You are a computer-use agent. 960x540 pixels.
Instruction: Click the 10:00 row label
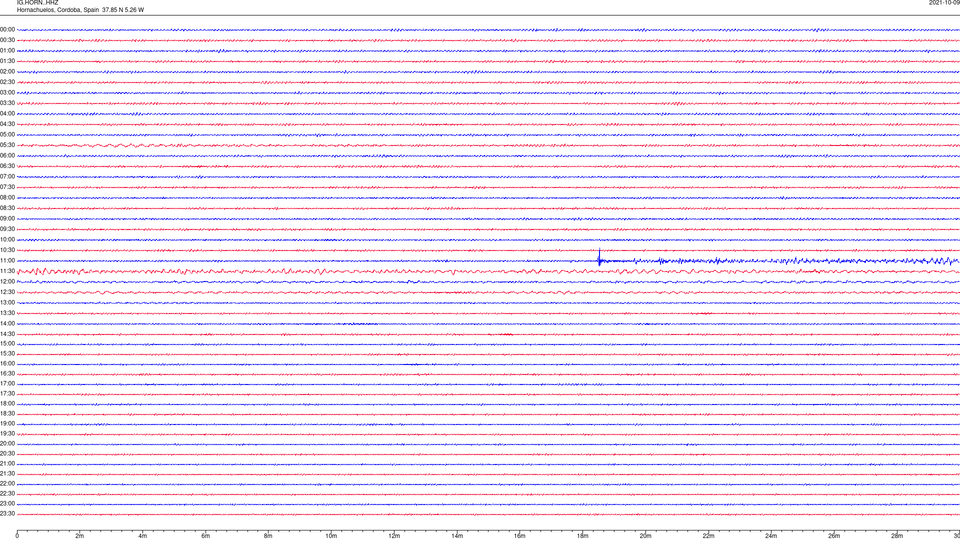click(7, 239)
